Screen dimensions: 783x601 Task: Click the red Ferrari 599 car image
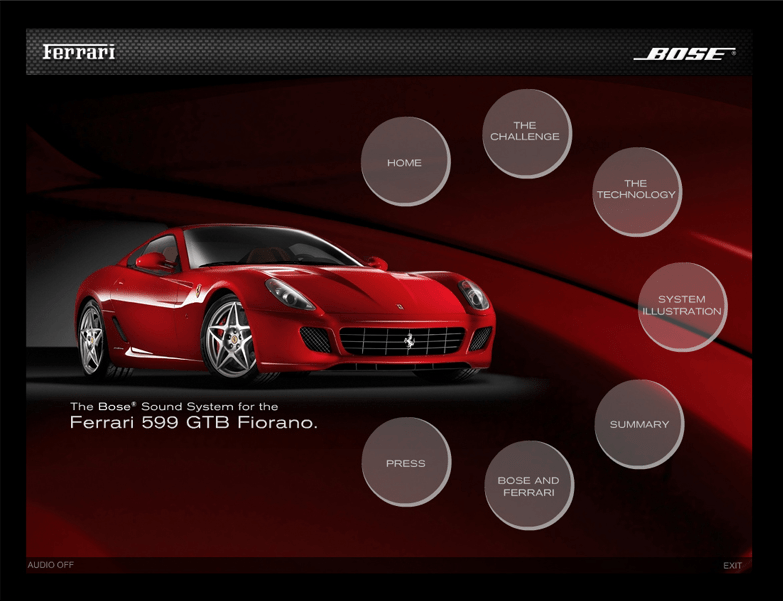click(x=285, y=303)
